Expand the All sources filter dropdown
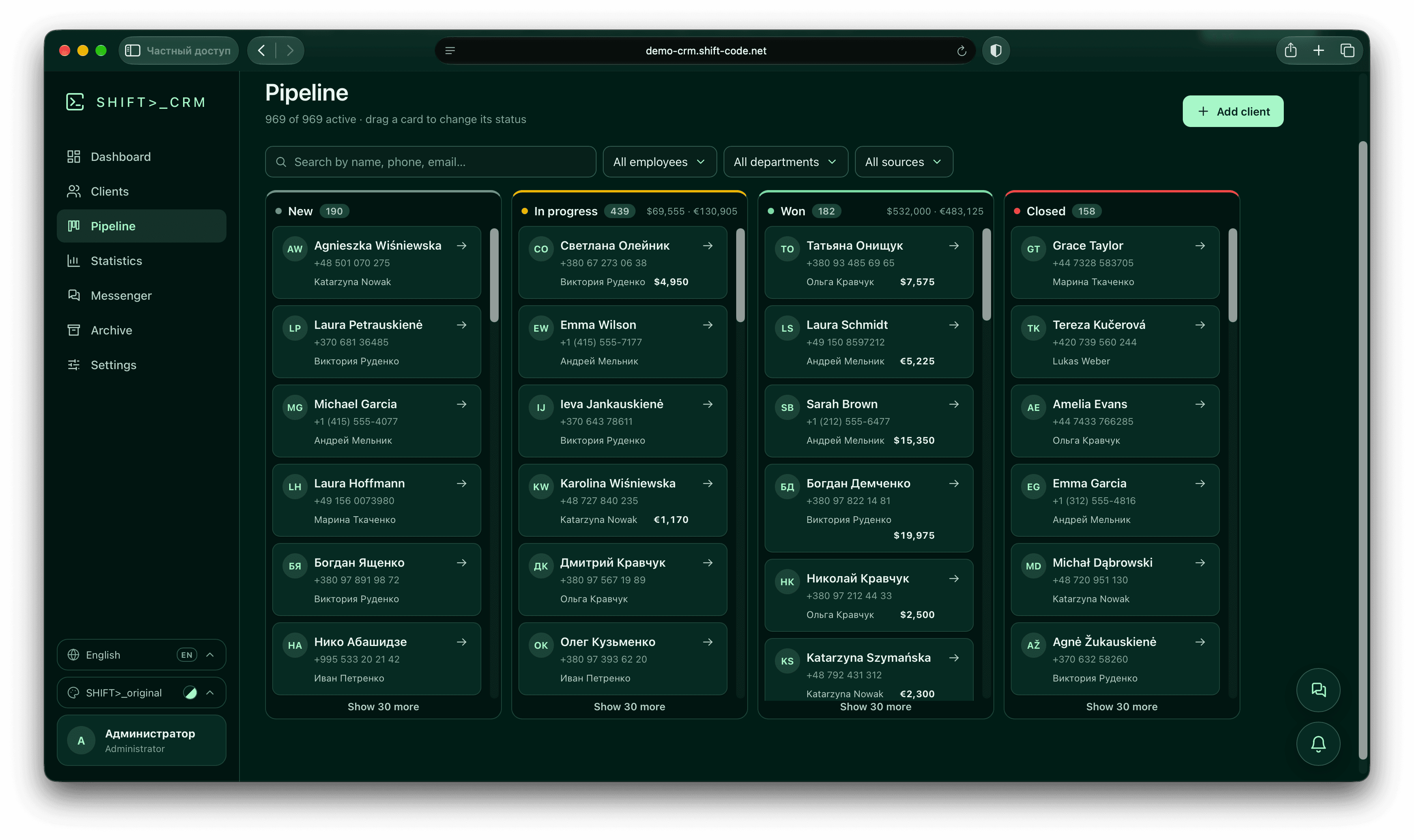The image size is (1414, 840). (x=903, y=162)
